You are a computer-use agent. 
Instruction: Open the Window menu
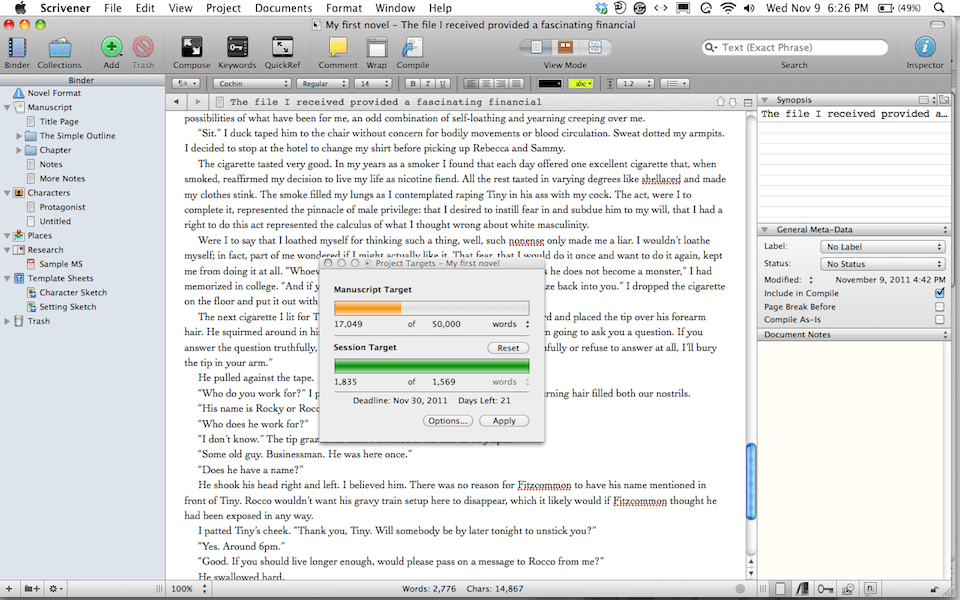tap(395, 8)
